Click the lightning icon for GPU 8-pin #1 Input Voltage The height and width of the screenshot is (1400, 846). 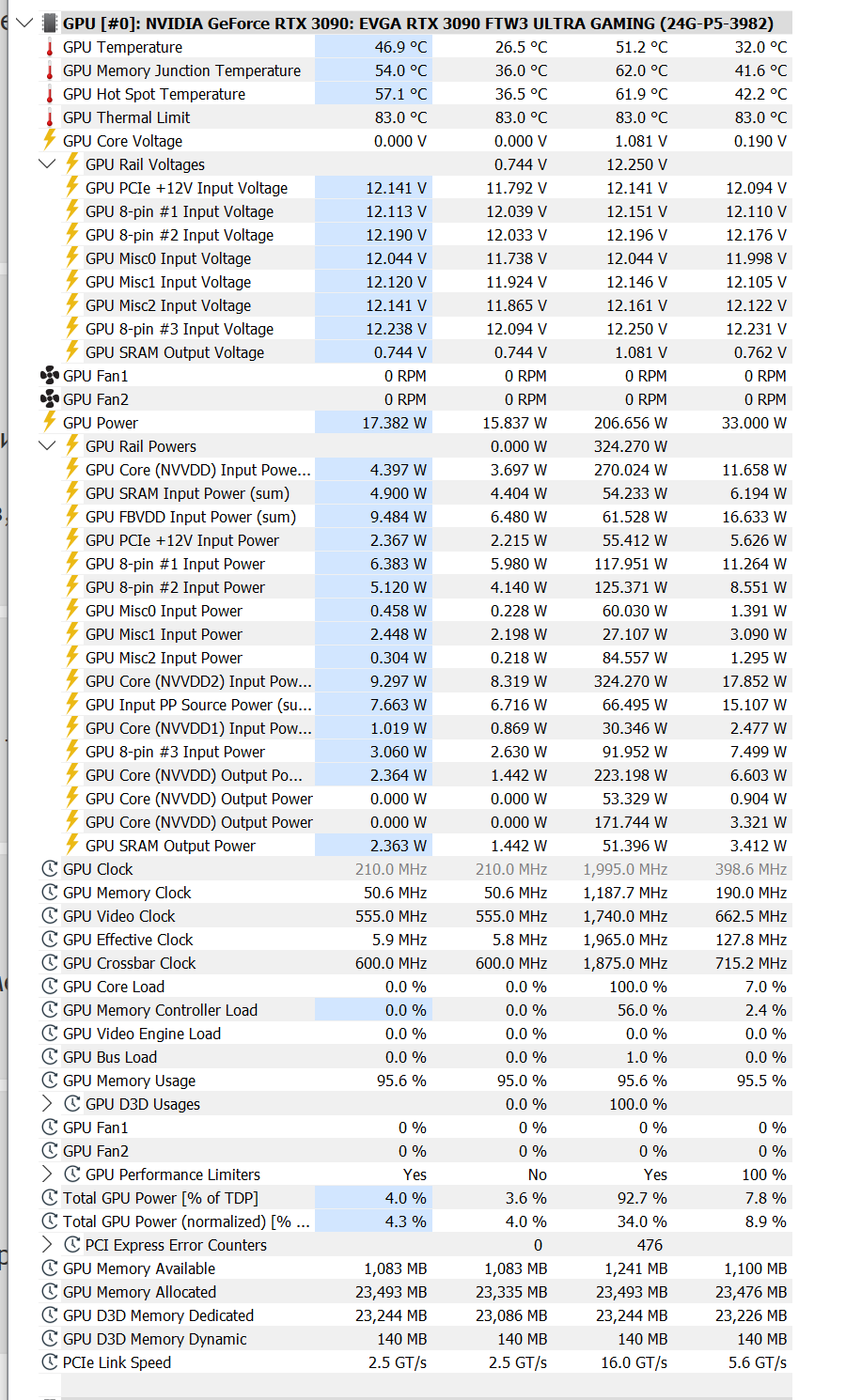coord(72,210)
